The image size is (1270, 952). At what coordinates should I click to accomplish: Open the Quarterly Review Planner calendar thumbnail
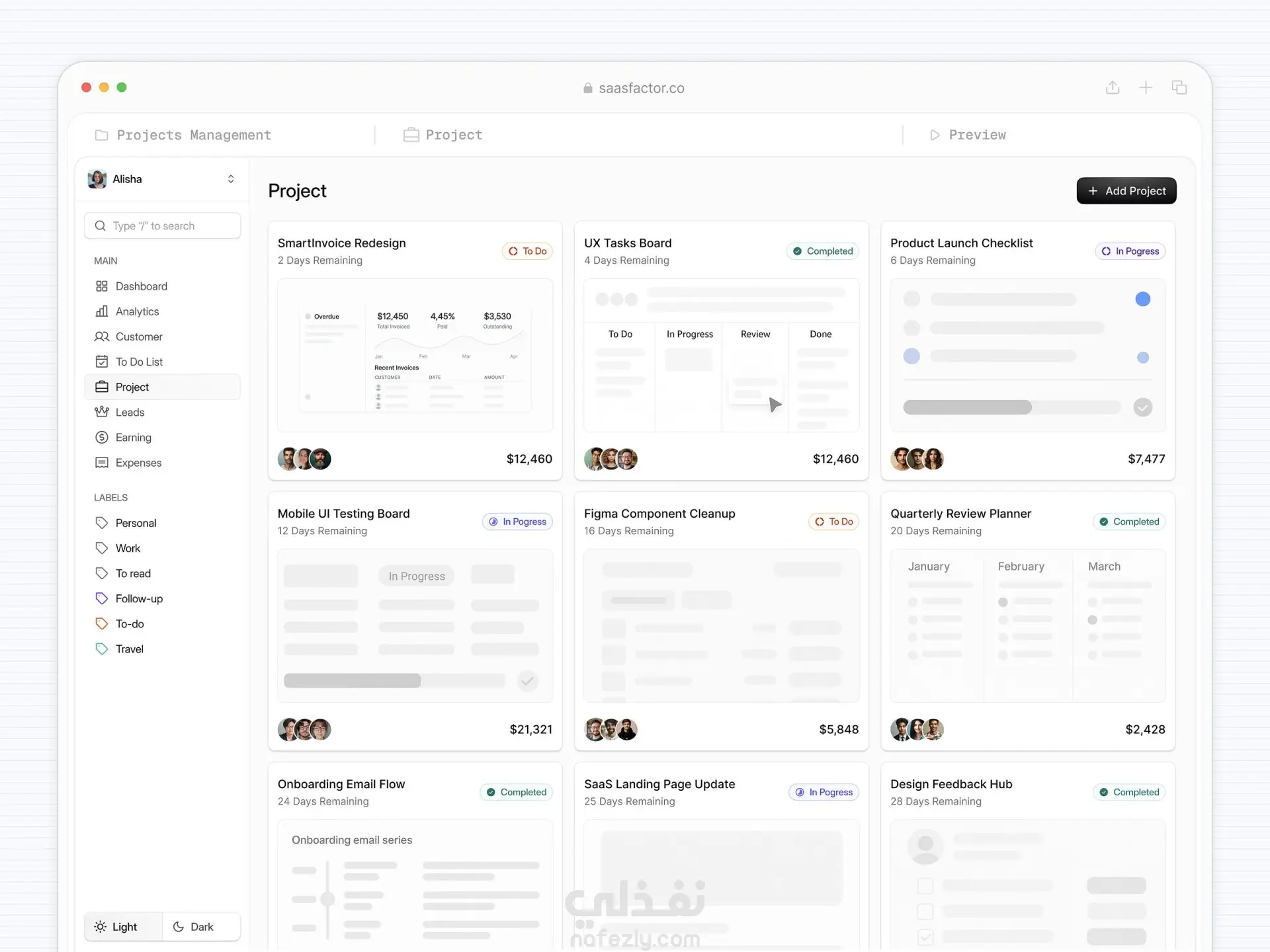click(x=1028, y=625)
